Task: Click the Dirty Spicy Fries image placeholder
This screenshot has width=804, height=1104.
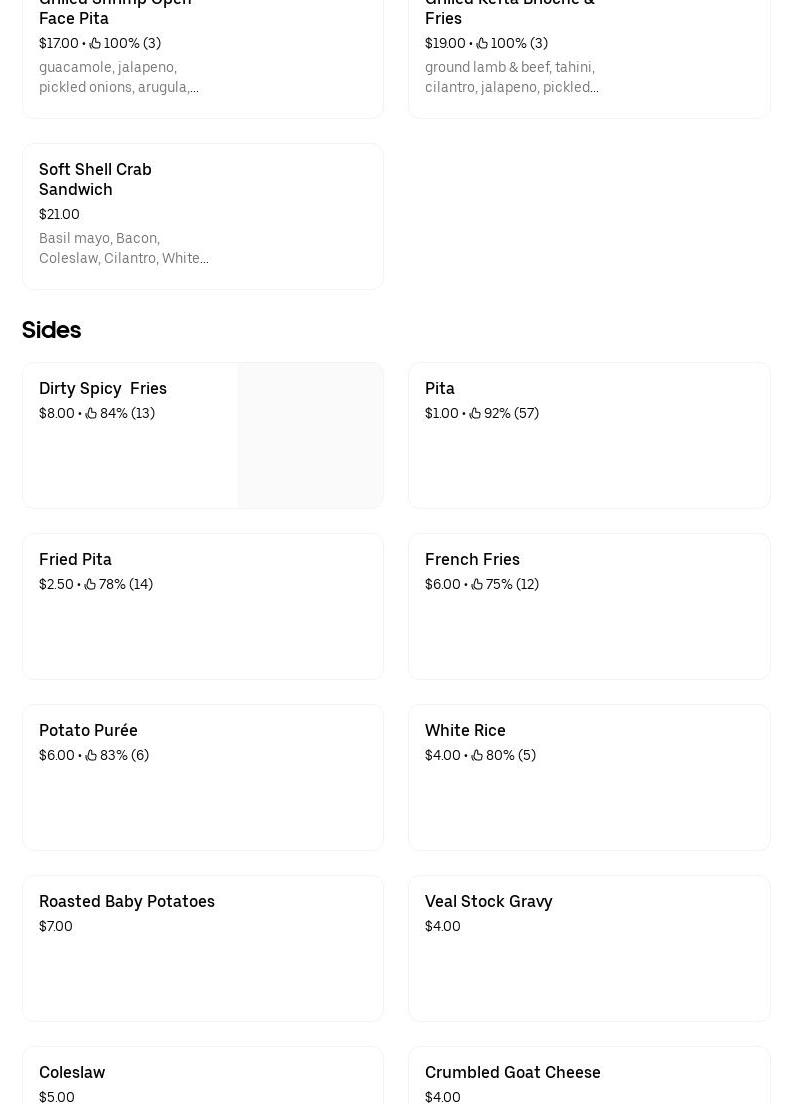Action: (310, 436)
